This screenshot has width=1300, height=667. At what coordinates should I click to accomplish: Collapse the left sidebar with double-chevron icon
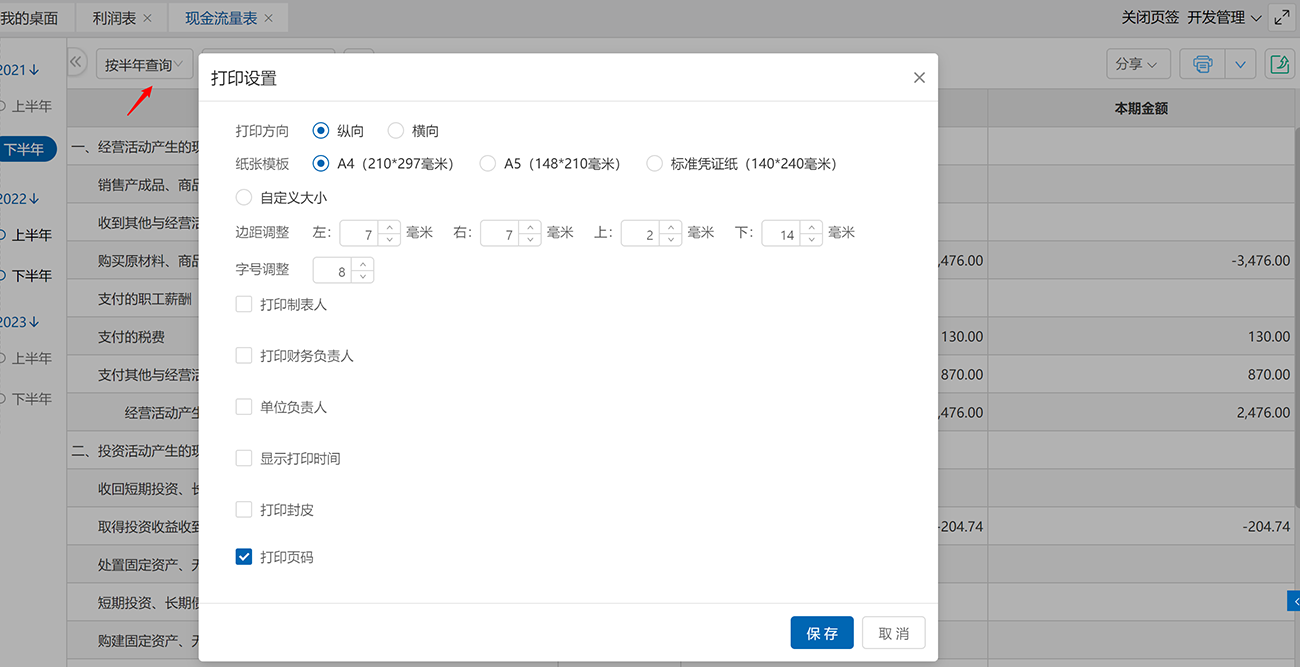tap(77, 63)
